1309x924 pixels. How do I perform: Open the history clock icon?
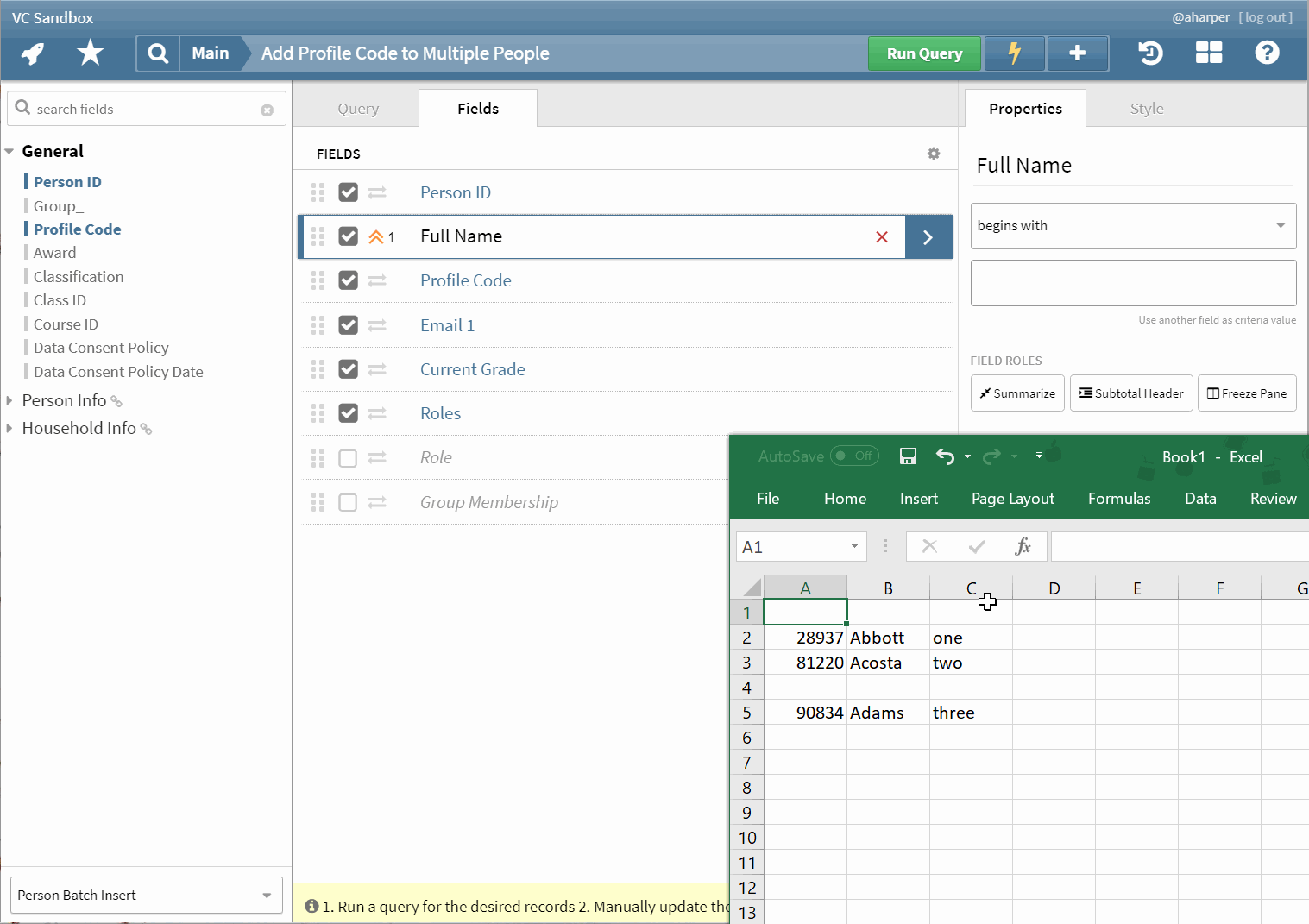1150,53
